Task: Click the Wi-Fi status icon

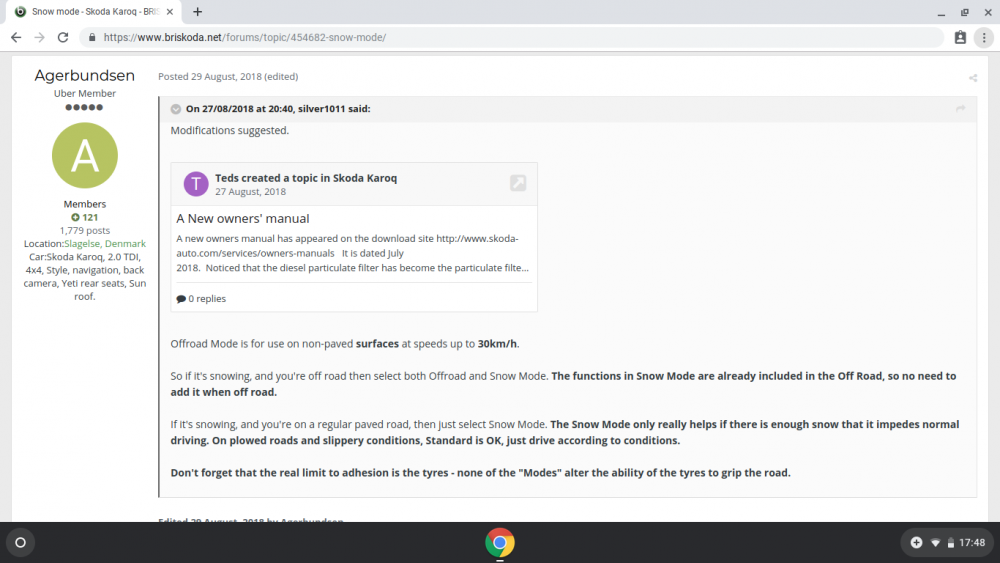Action: click(935, 543)
